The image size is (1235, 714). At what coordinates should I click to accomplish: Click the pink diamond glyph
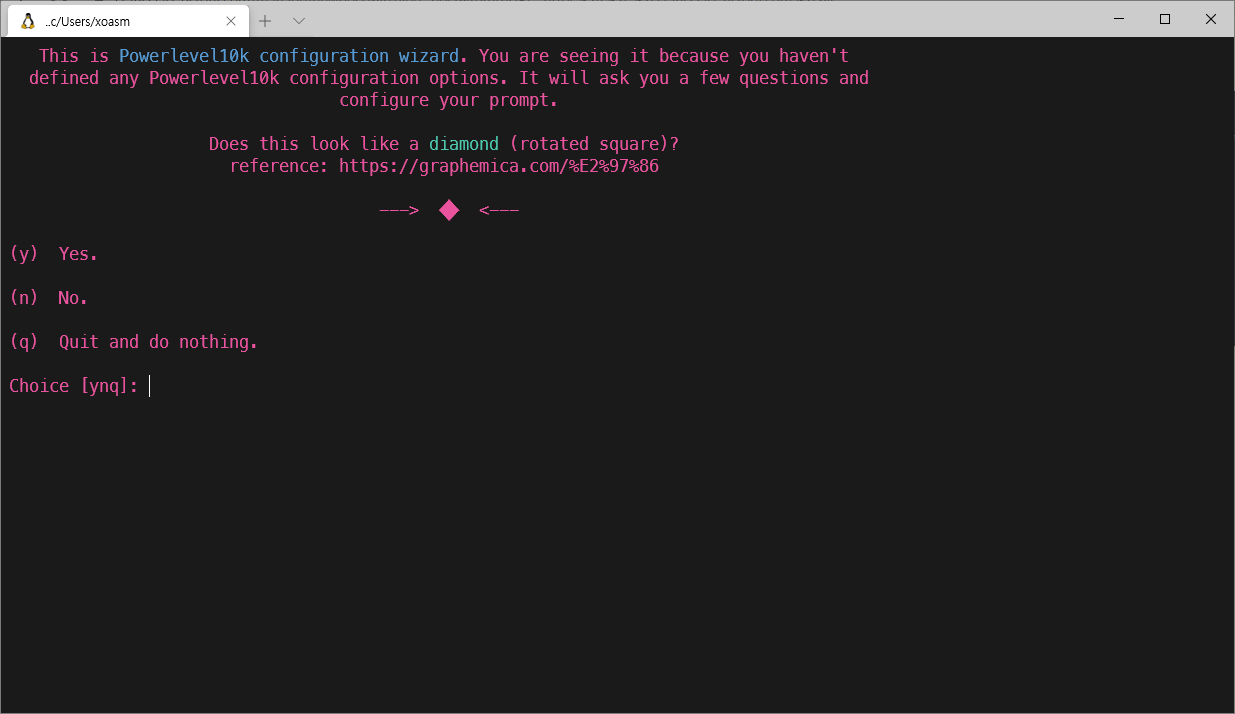pyautogui.click(x=449, y=210)
